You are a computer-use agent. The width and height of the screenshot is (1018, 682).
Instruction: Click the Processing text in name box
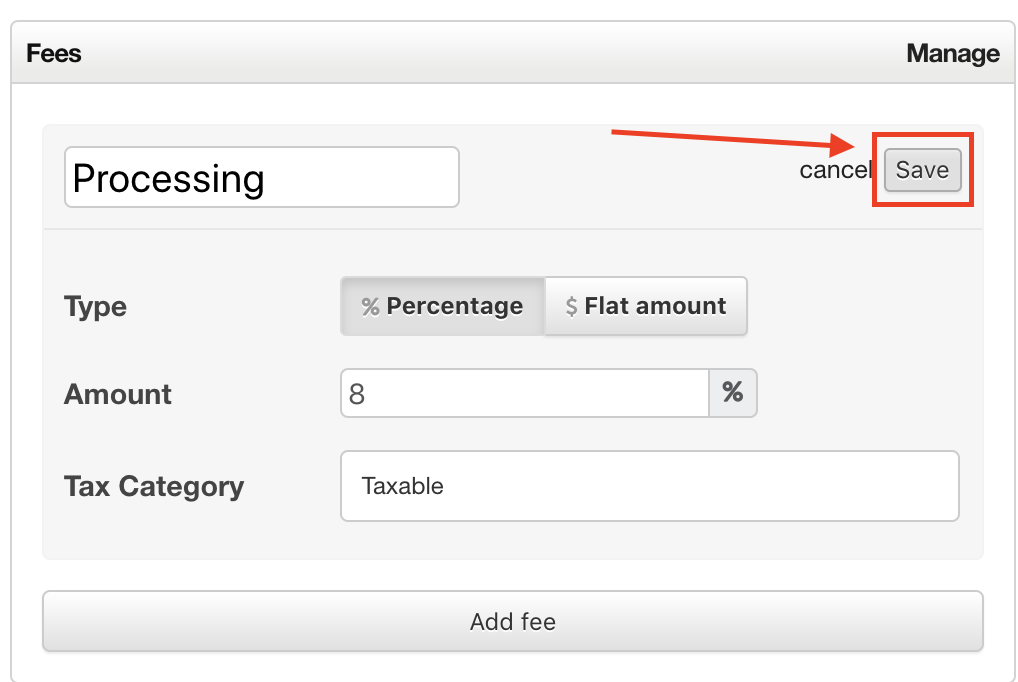[168, 179]
